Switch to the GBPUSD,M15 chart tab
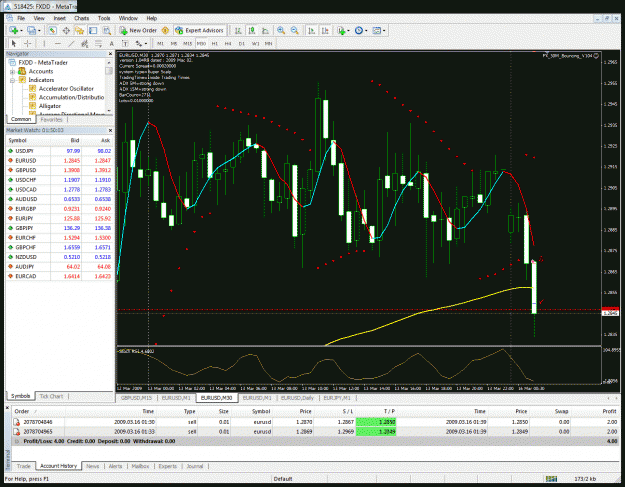 point(136,398)
